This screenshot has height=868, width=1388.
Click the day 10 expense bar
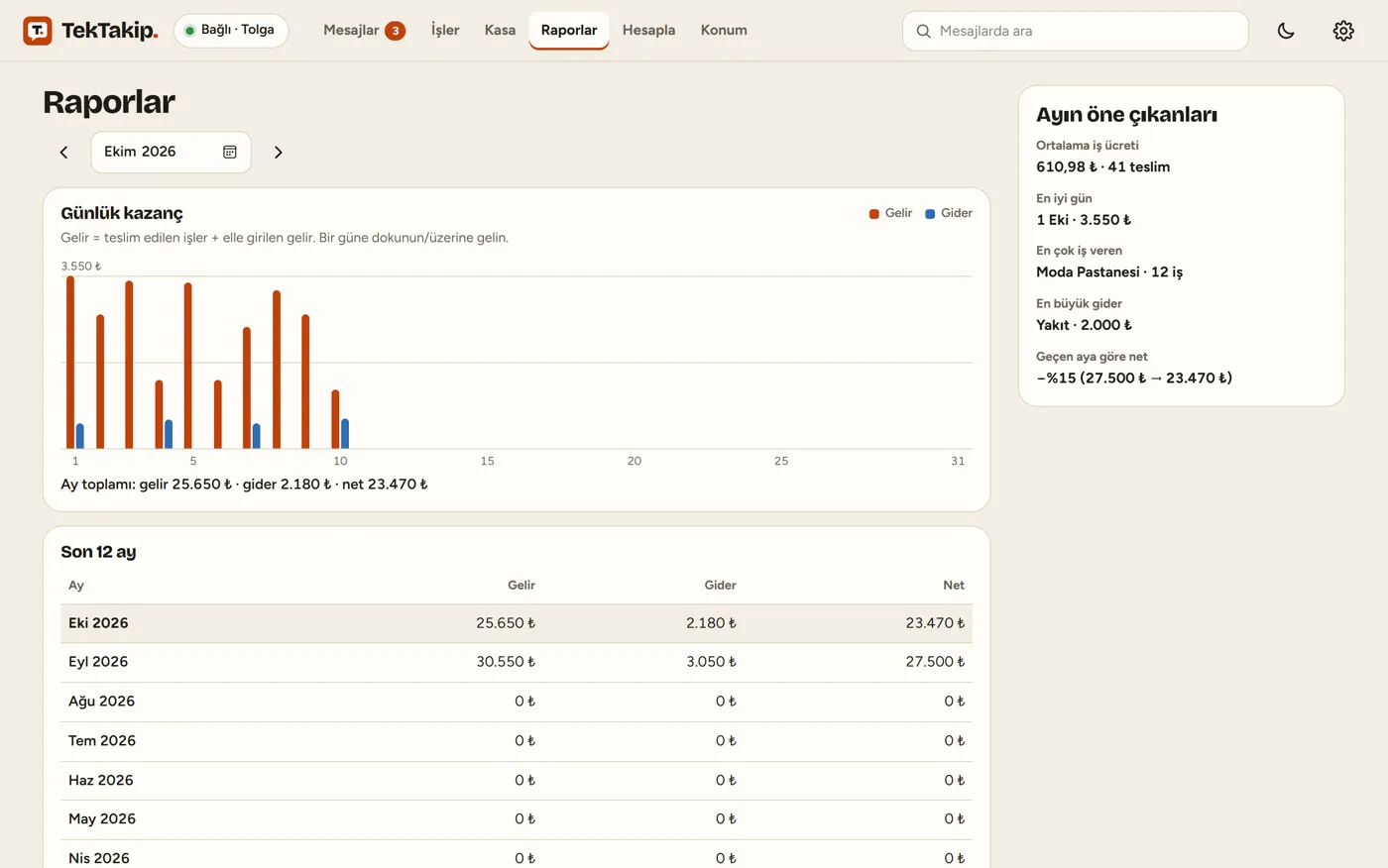(345, 434)
